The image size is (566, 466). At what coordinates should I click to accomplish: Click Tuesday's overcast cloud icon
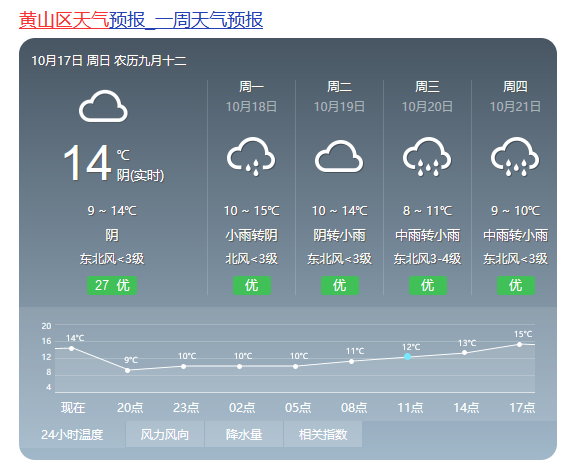(x=339, y=156)
